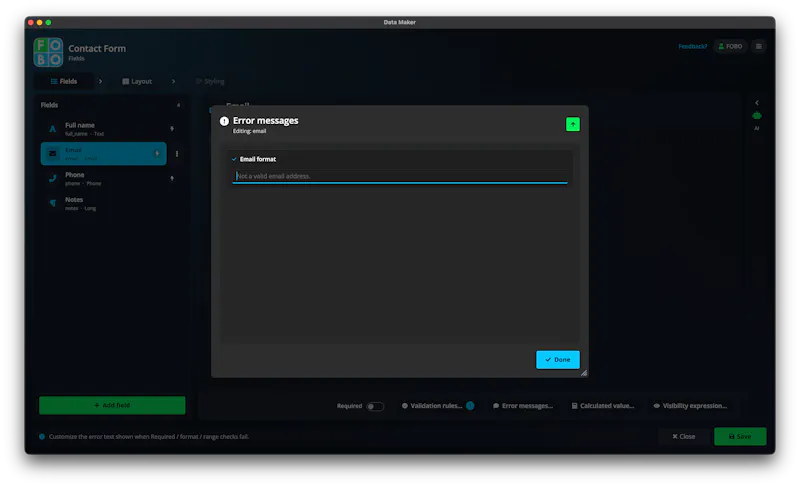The height and width of the screenshot is (487, 800).
Task: Switch to the Layout tab
Action: click(137, 81)
